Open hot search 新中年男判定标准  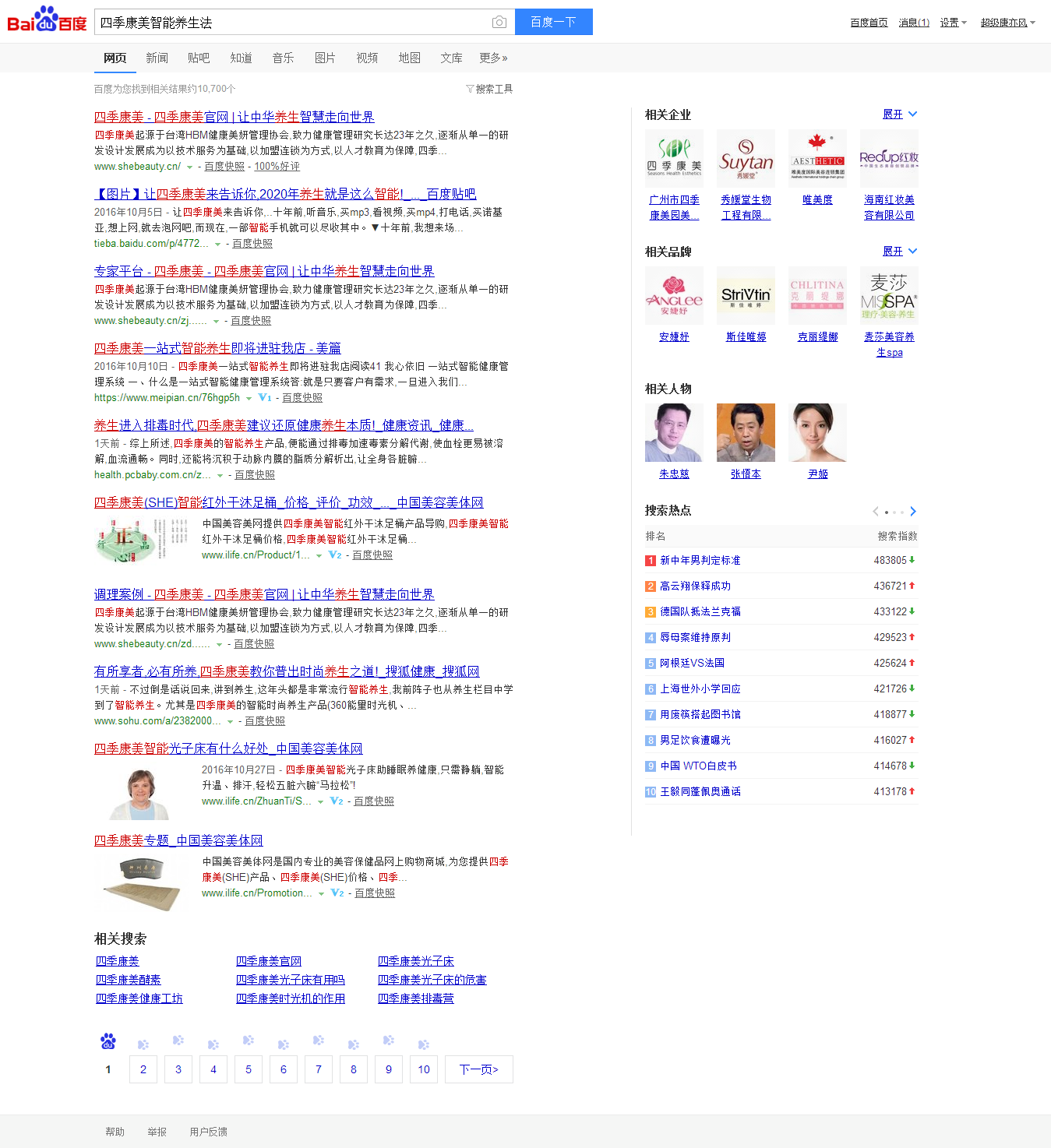[700, 561]
